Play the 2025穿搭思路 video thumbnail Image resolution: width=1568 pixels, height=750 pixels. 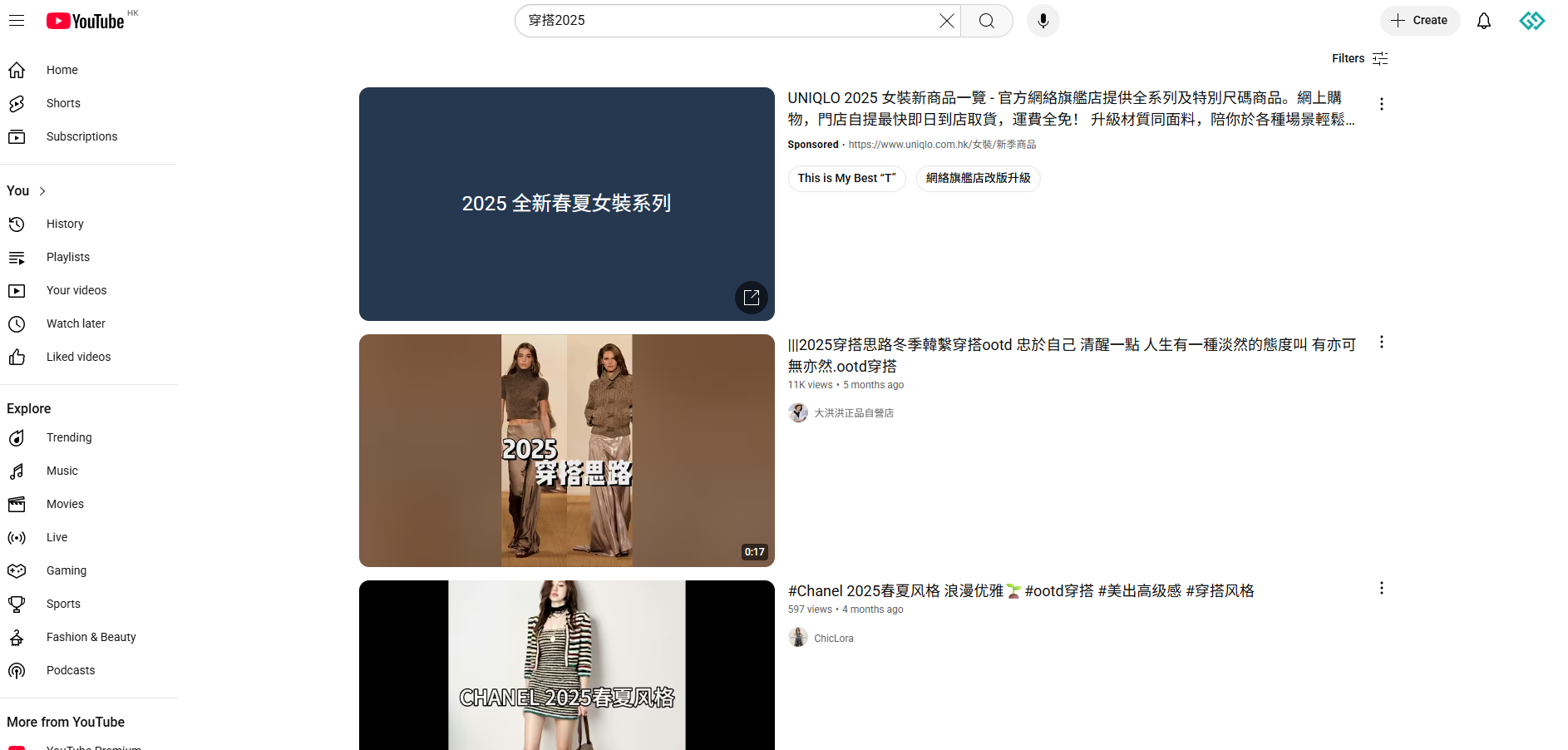567,451
